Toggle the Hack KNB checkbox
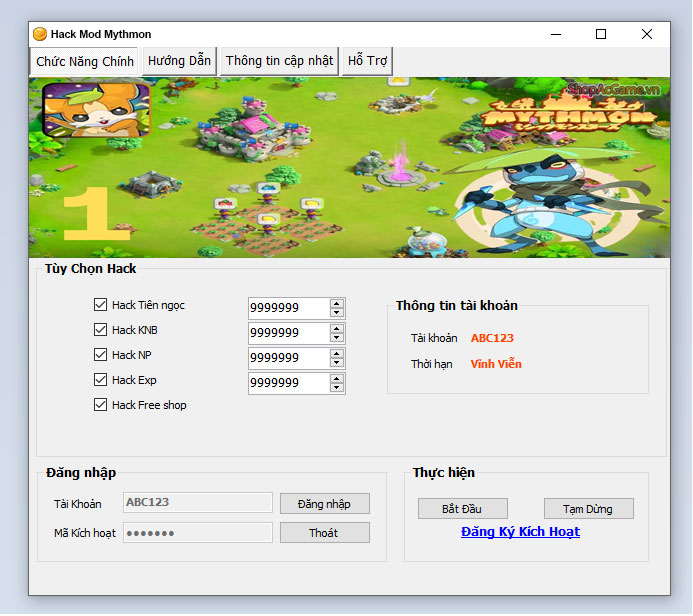 [100, 330]
